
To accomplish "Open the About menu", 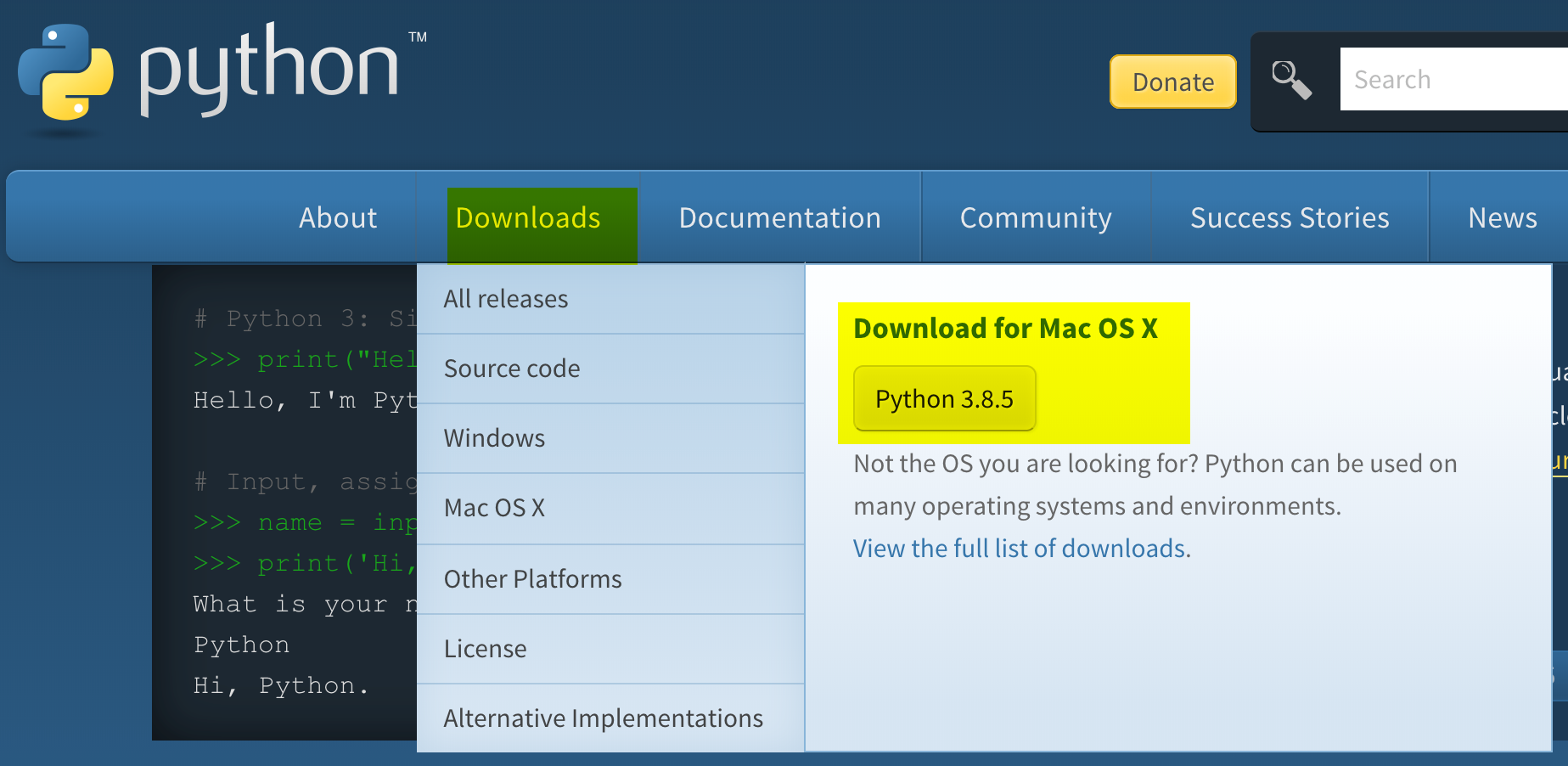I will [337, 217].
